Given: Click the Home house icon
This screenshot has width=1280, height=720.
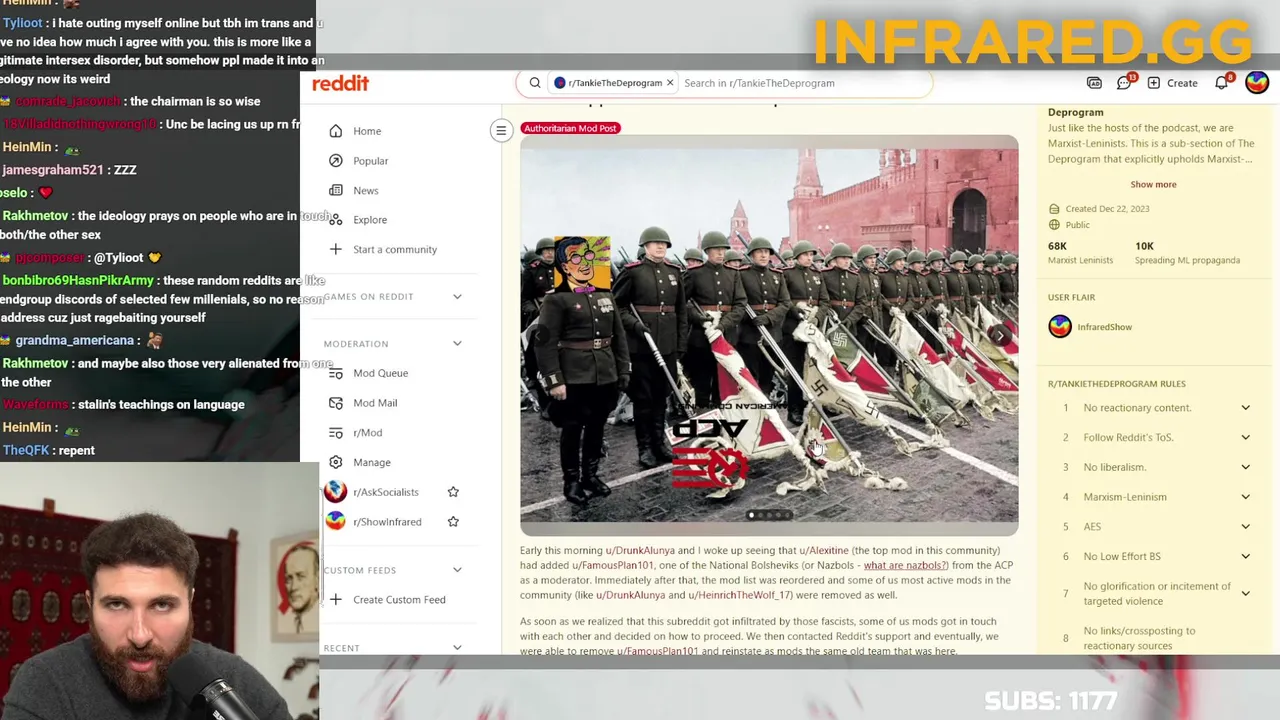Looking at the screenshot, I should pyautogui.click(x=335, y=131).
